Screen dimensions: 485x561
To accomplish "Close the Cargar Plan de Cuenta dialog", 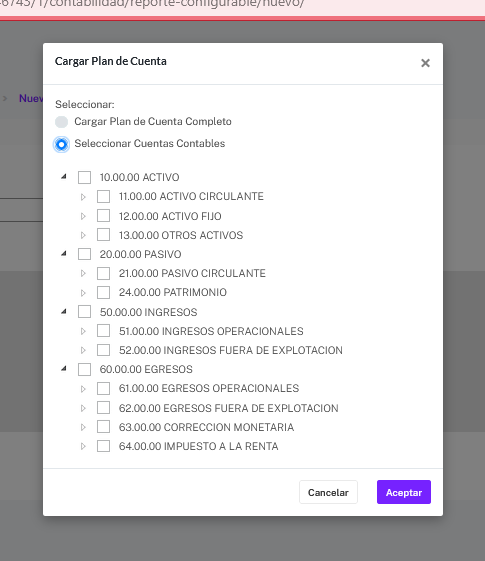I will pos(425,63).
